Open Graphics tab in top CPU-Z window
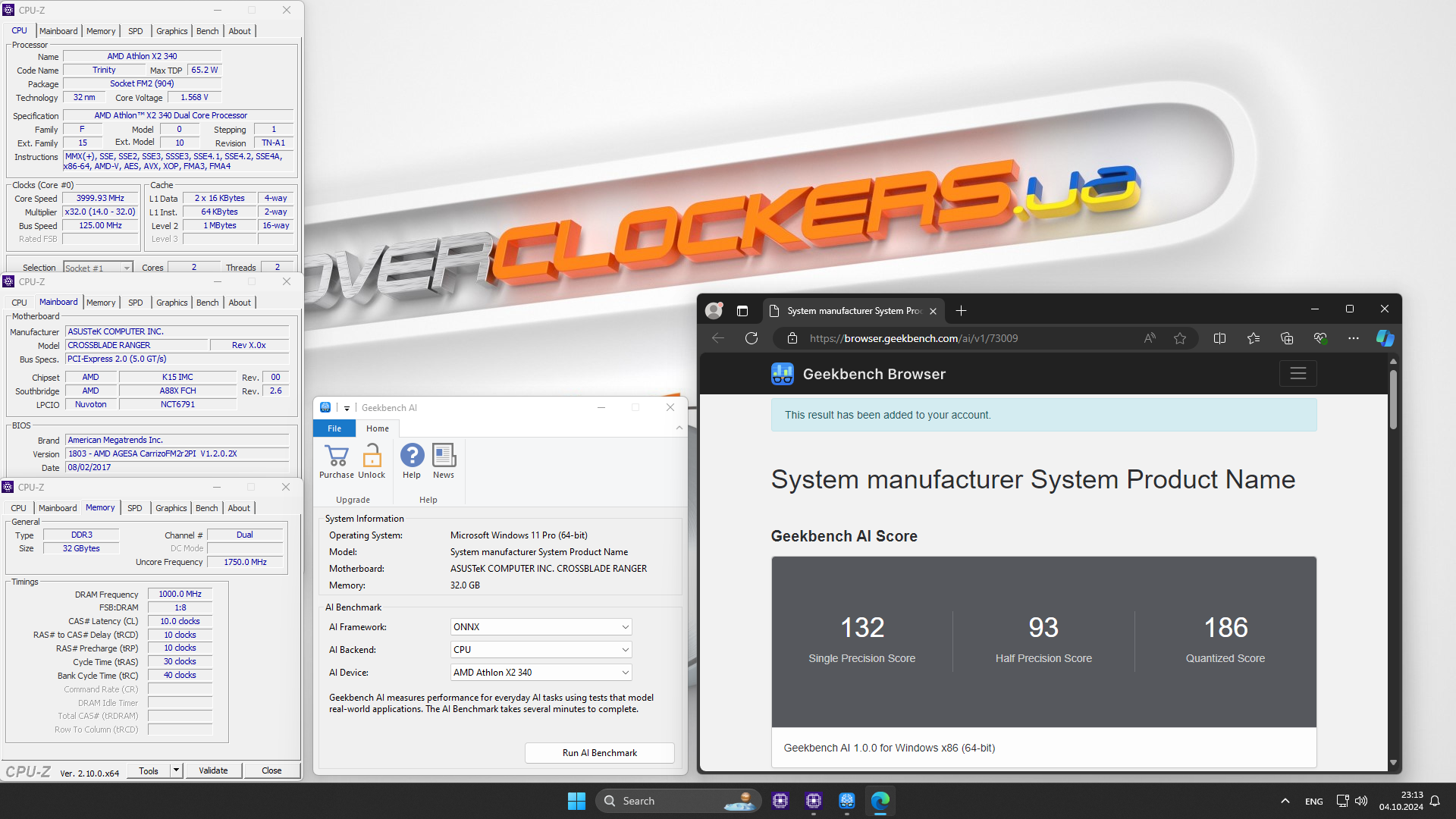1456x819 pixels. coord(172,31)
